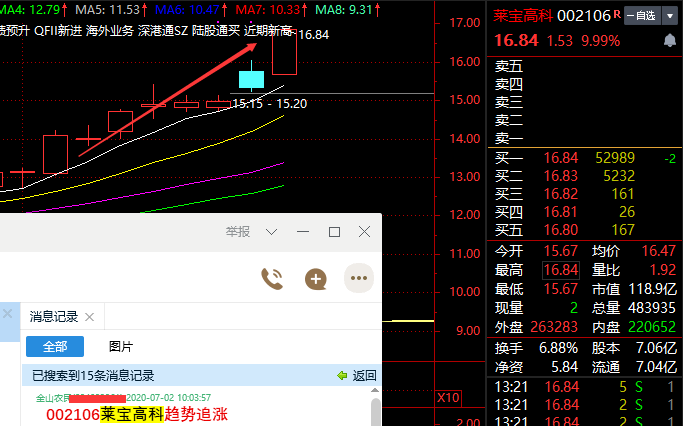Open more options with the three-dot icon

pyautogui.click(x=359, y=278)
